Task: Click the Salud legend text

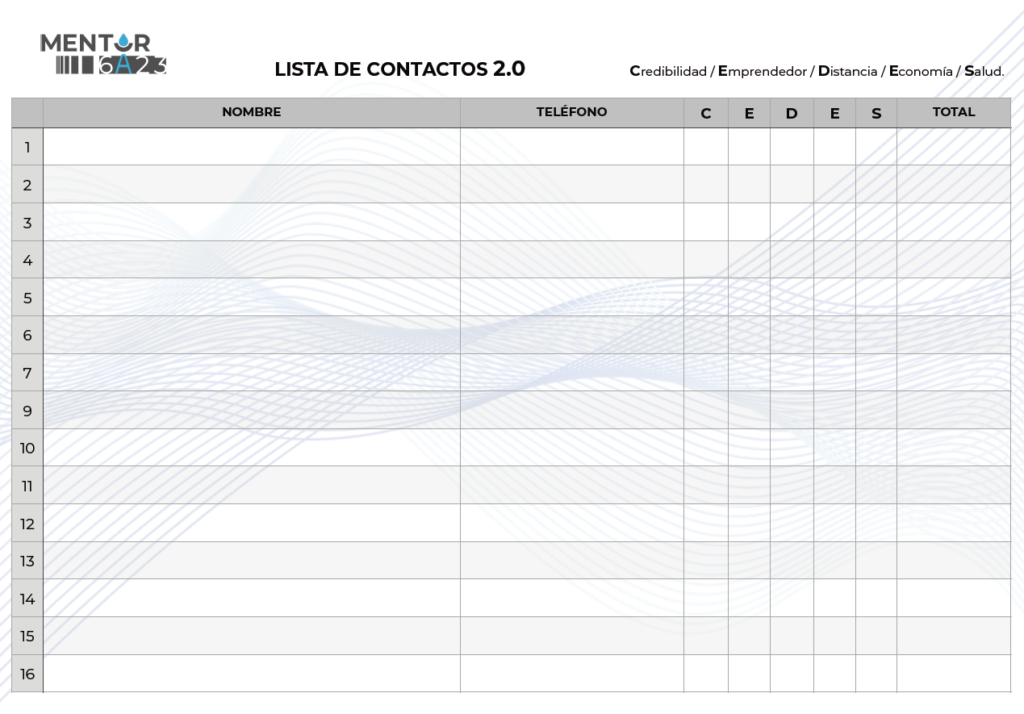Action: point(984,71)
